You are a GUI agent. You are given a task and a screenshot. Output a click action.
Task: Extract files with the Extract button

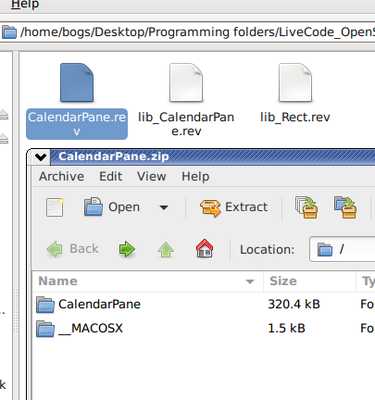click(x=234, y=207)
